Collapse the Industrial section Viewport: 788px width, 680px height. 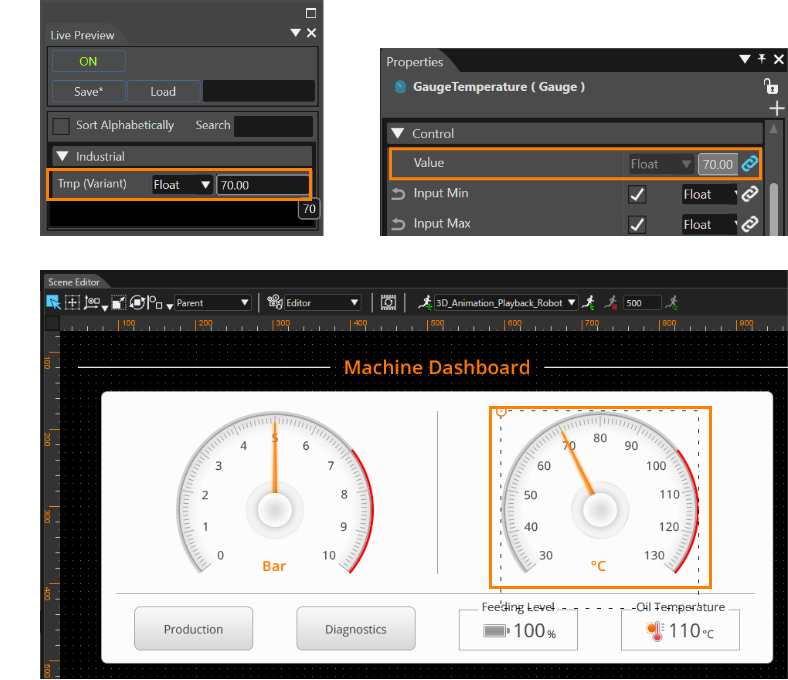click(x=62, y=156)
